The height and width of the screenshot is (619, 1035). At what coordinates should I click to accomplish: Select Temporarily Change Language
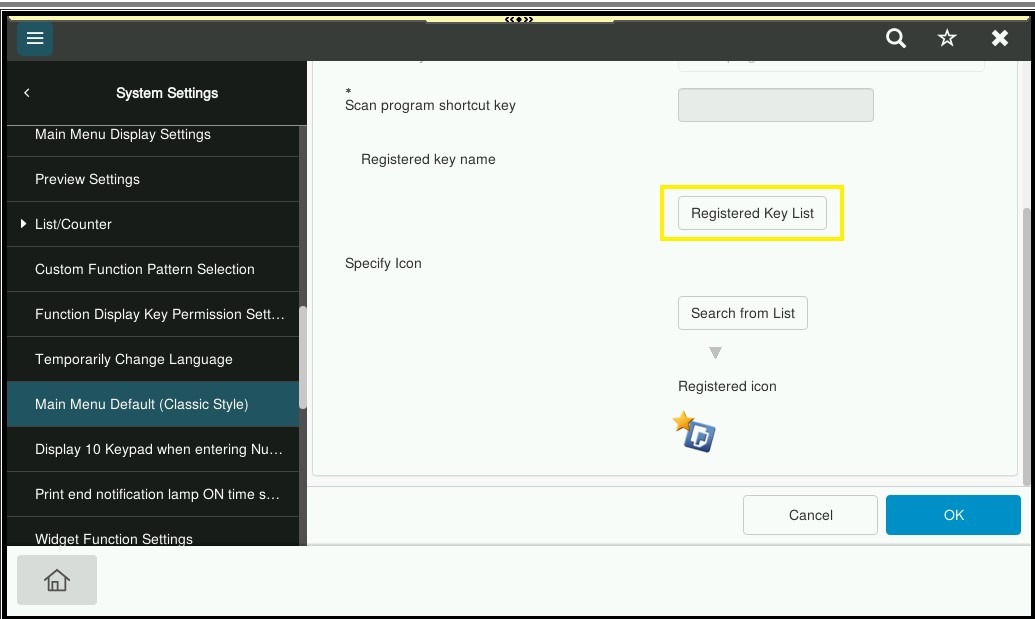[134, 359]
